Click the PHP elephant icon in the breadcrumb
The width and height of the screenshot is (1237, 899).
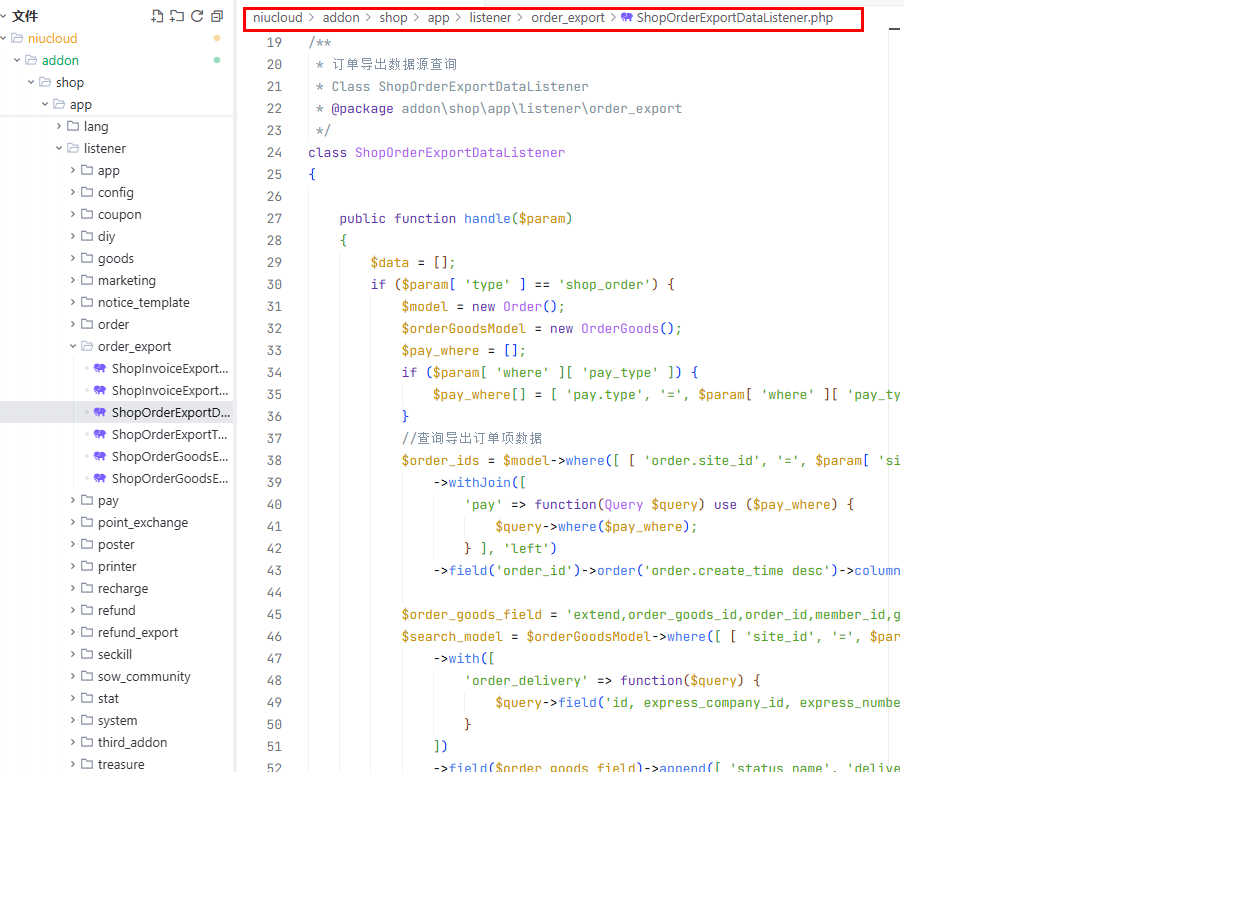click(x=627, y=18)
